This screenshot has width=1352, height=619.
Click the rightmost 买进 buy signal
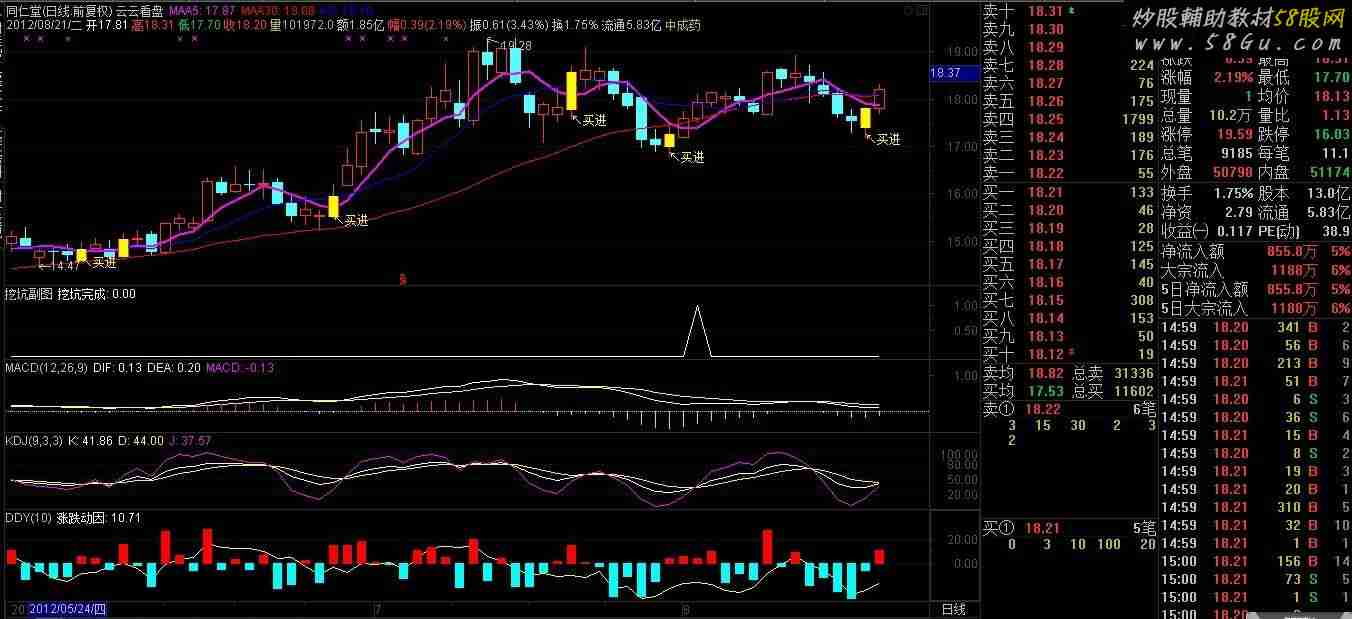(888, 140)
